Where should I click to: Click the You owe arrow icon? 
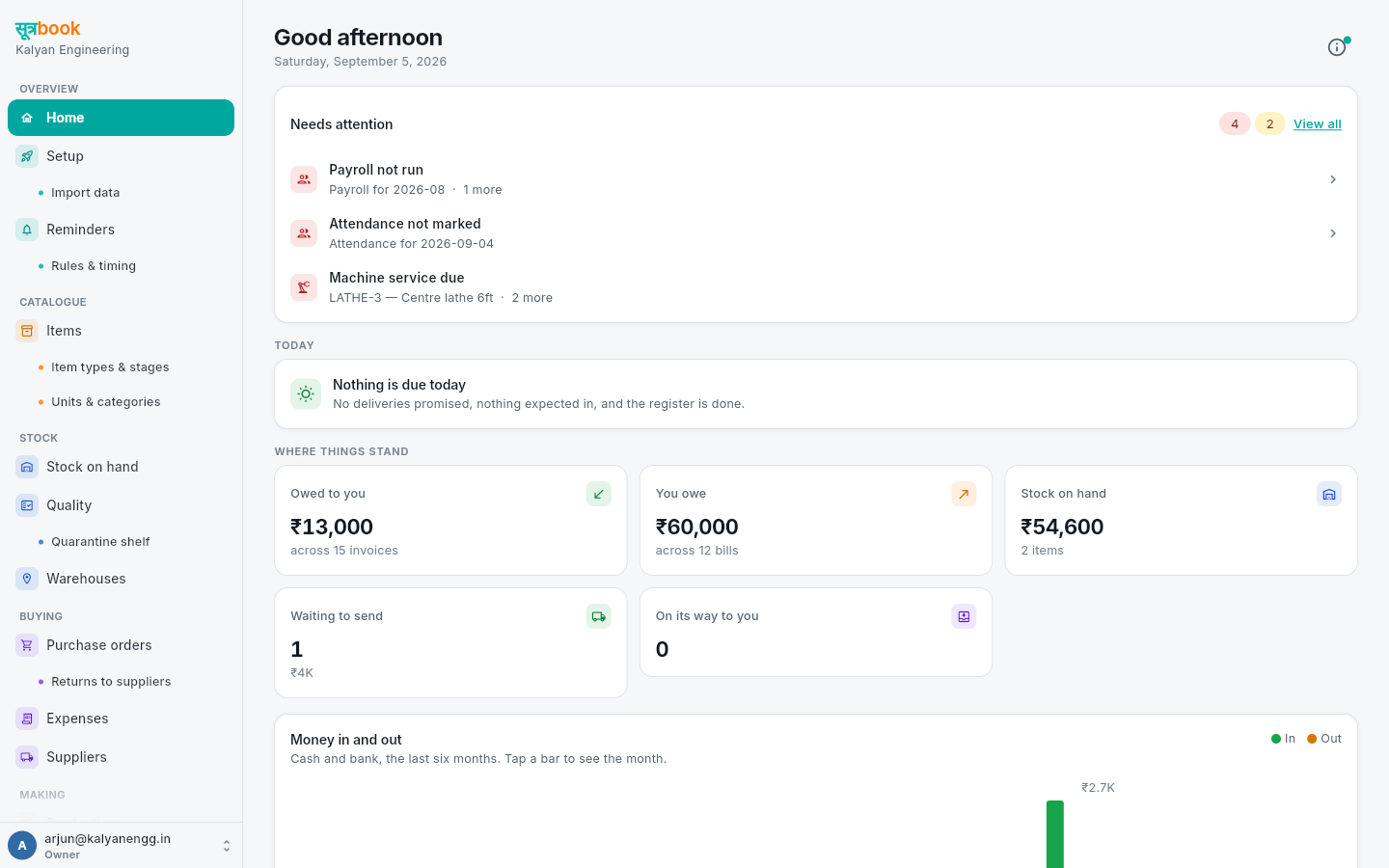pos(964,494)
